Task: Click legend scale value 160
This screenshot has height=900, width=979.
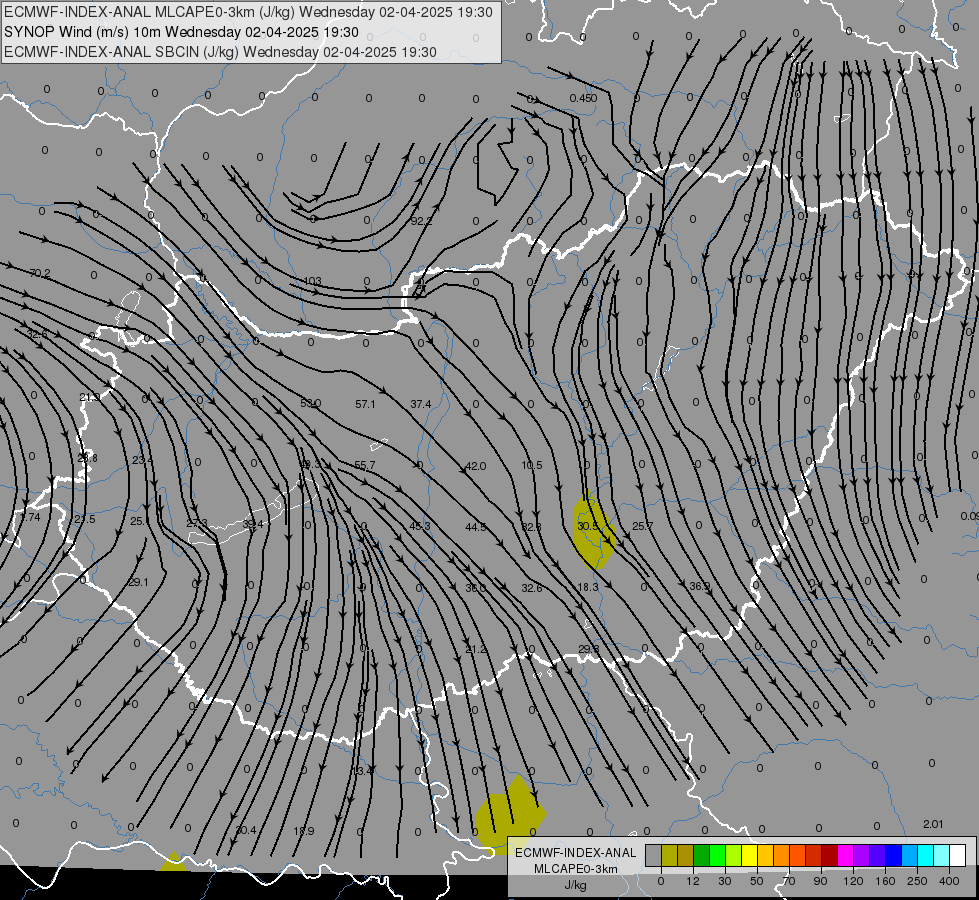Action: click(x=885, y=881)
